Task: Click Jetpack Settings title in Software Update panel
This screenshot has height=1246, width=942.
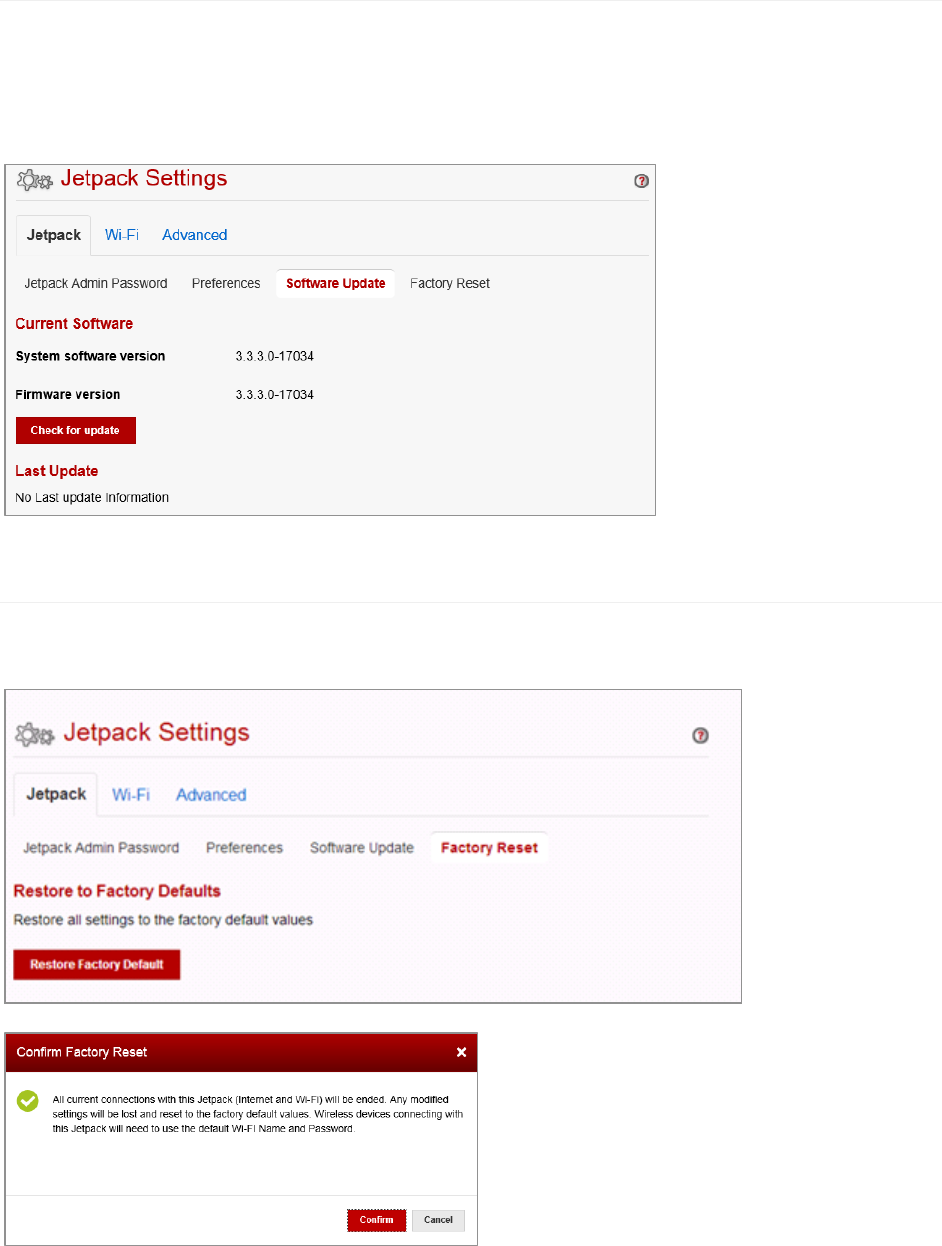Action: coord(144,179)
